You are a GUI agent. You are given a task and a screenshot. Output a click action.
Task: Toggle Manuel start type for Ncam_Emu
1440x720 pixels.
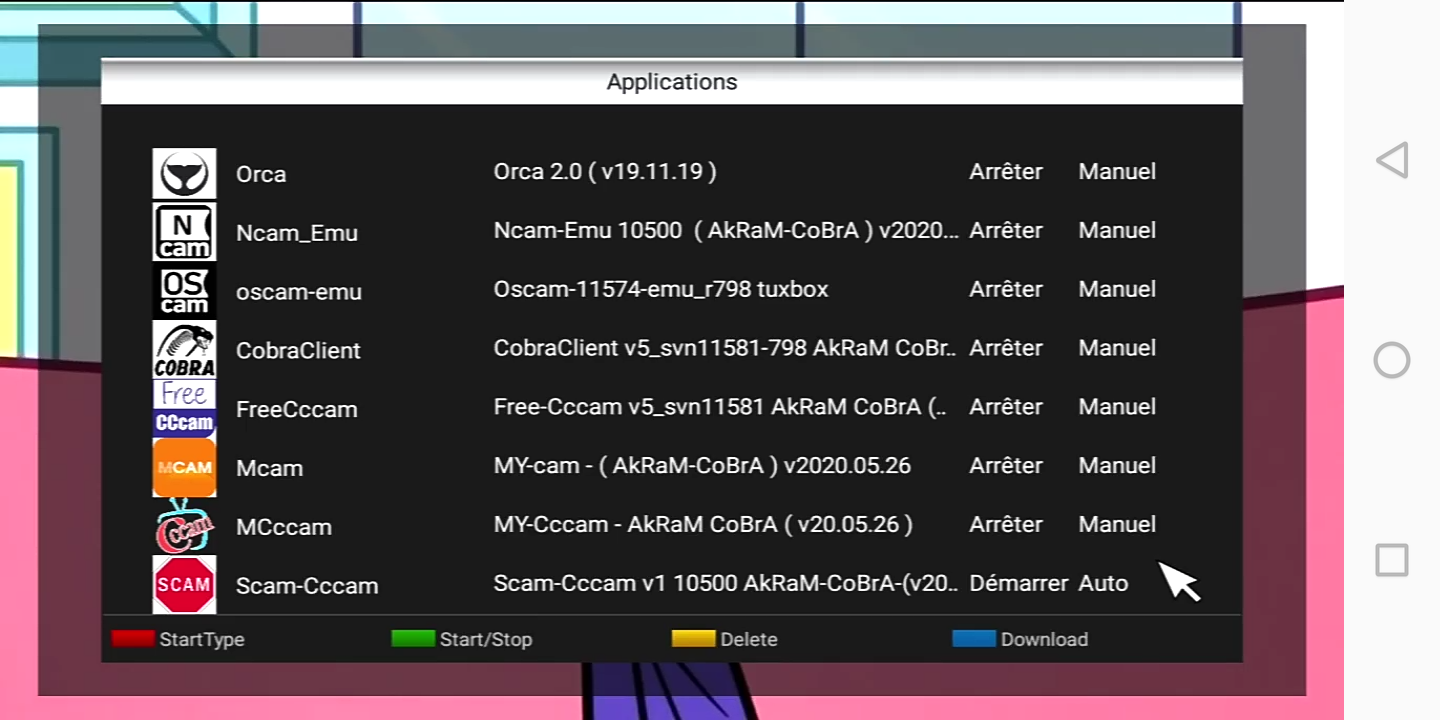[1117, 231]
